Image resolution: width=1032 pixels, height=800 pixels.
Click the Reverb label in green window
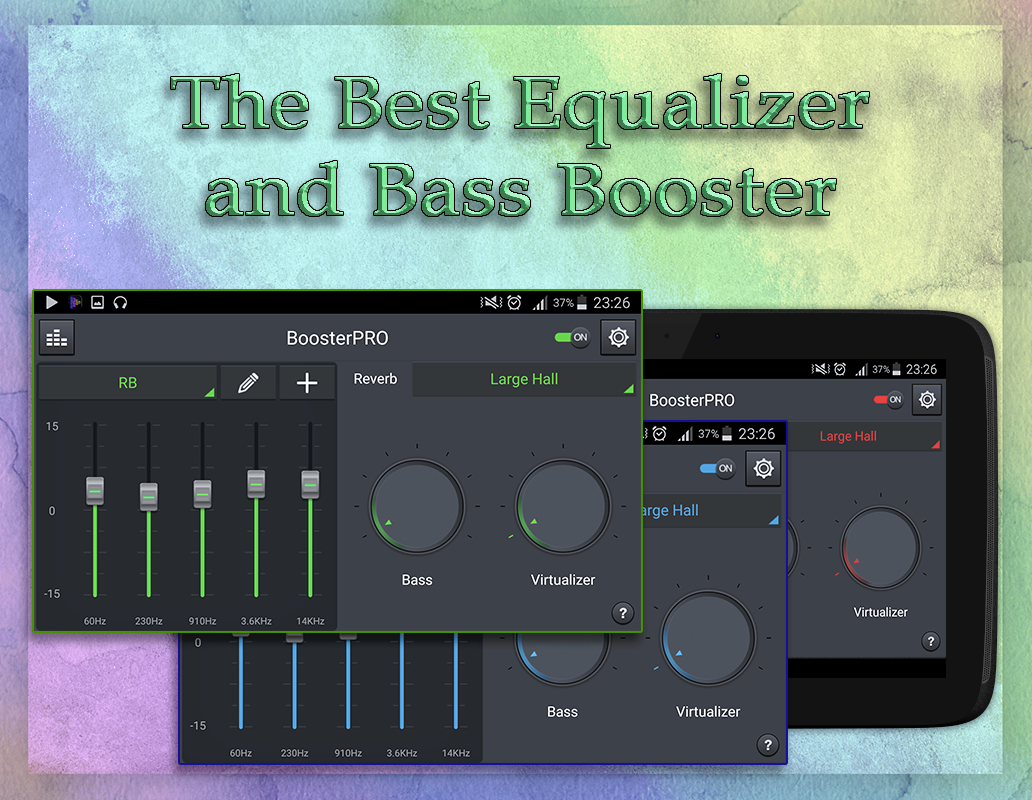click(x=375, y=379)
